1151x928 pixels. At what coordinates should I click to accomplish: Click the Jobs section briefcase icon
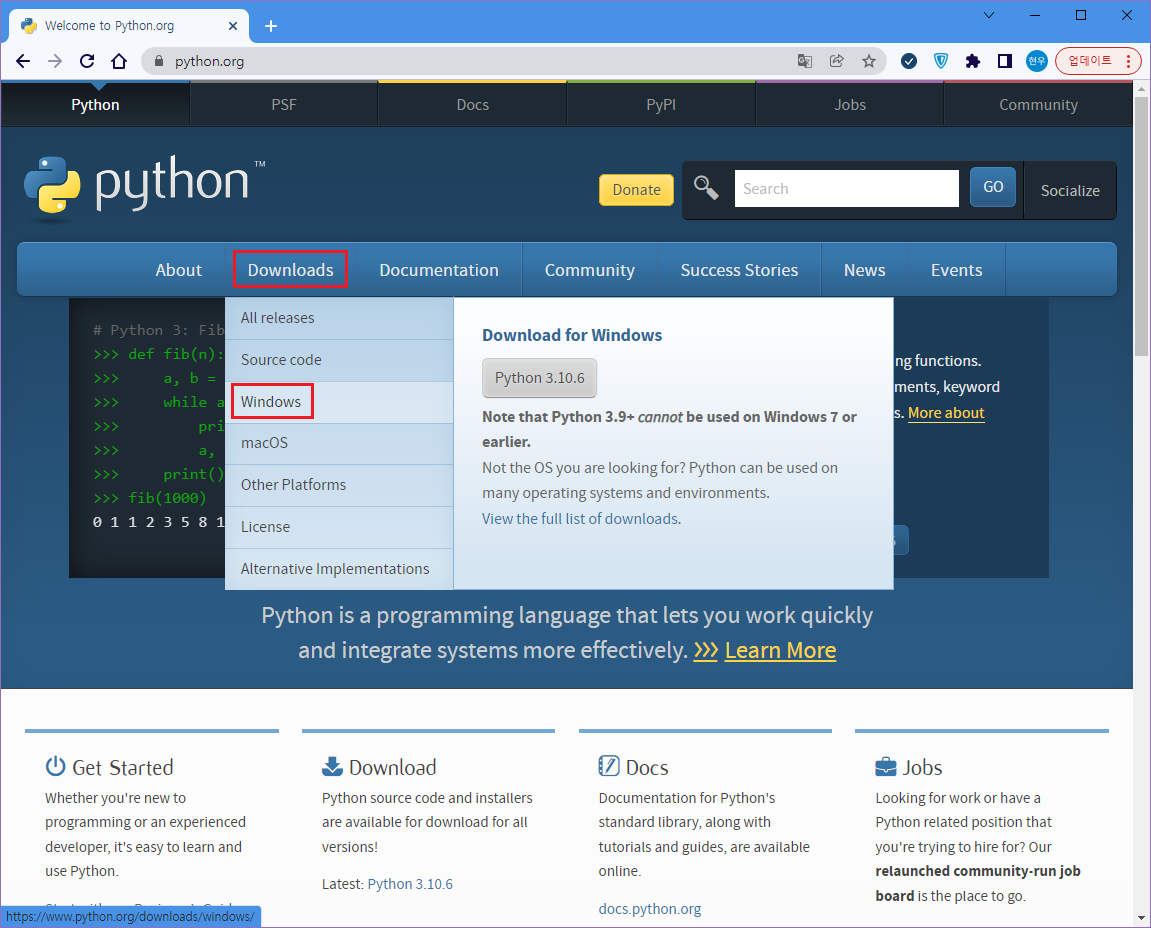pos(886,766)
